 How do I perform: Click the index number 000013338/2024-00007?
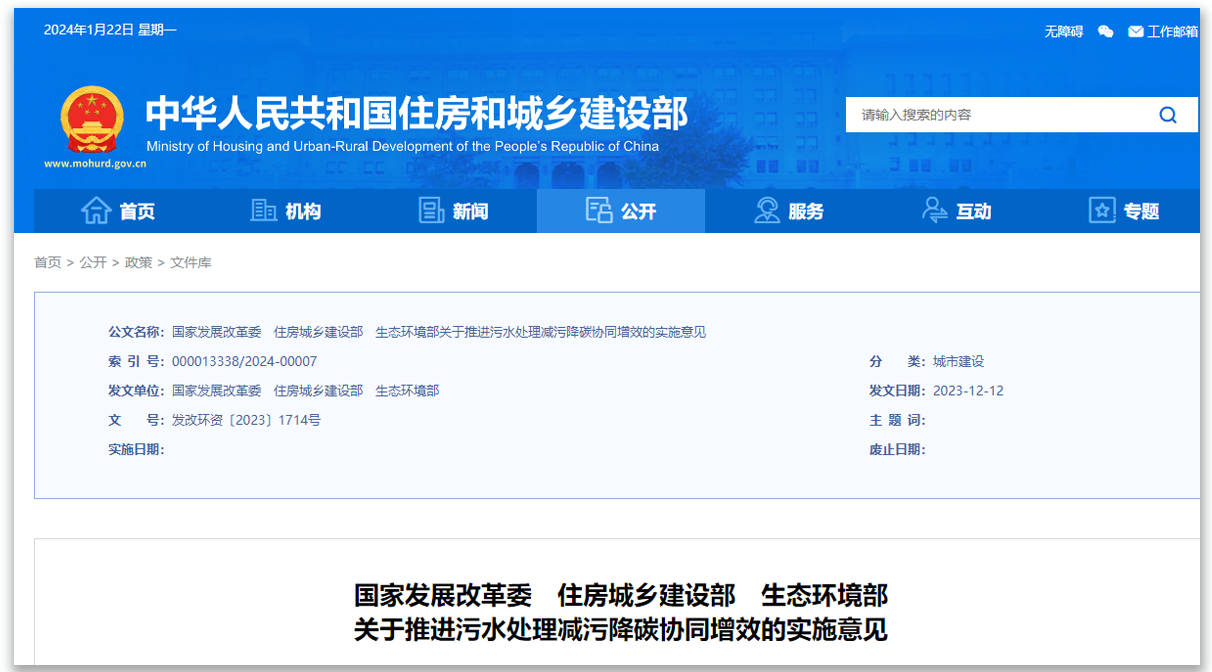tap(244, 361)
